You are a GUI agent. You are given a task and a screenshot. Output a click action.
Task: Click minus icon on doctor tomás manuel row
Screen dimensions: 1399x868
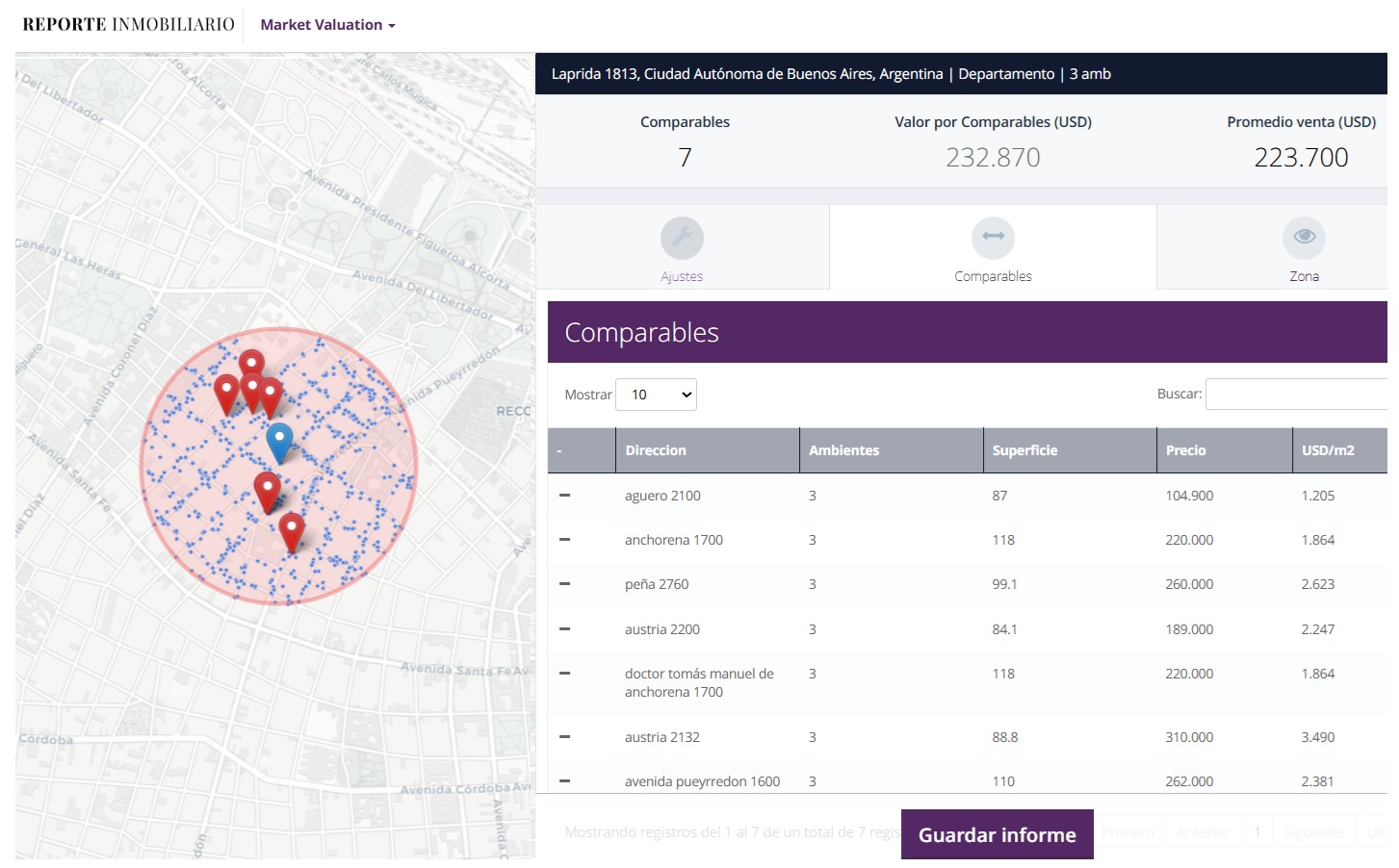click(565, 674)
